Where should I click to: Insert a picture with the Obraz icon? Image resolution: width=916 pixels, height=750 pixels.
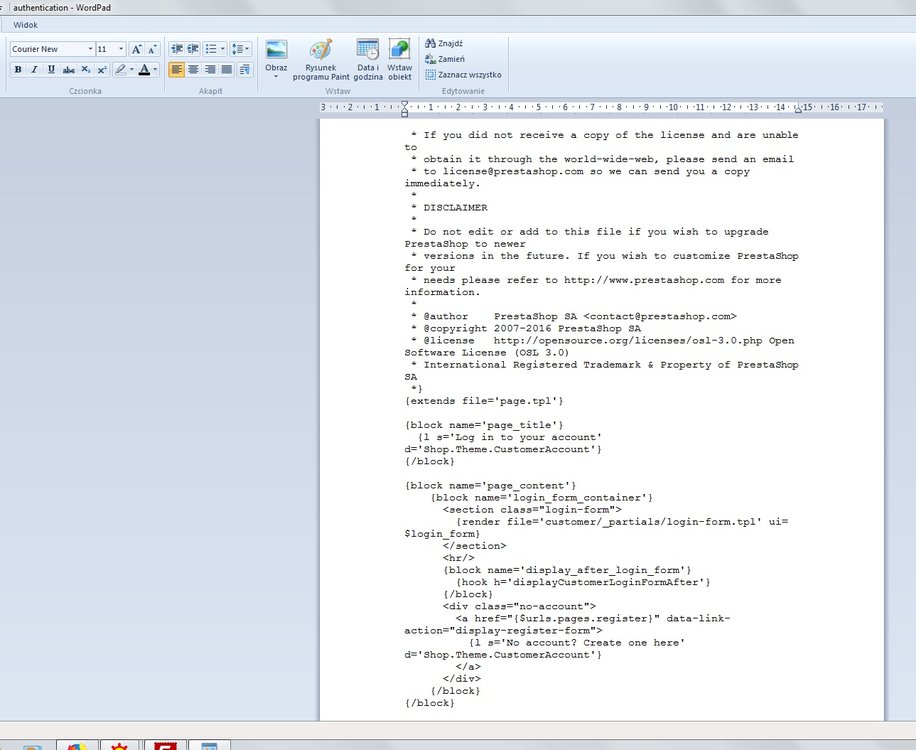tap(276, 50)
